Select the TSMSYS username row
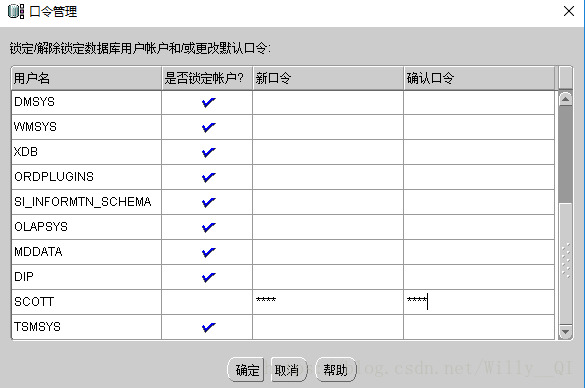Viewport: 585px width, 388px height. tap(87, 327)
